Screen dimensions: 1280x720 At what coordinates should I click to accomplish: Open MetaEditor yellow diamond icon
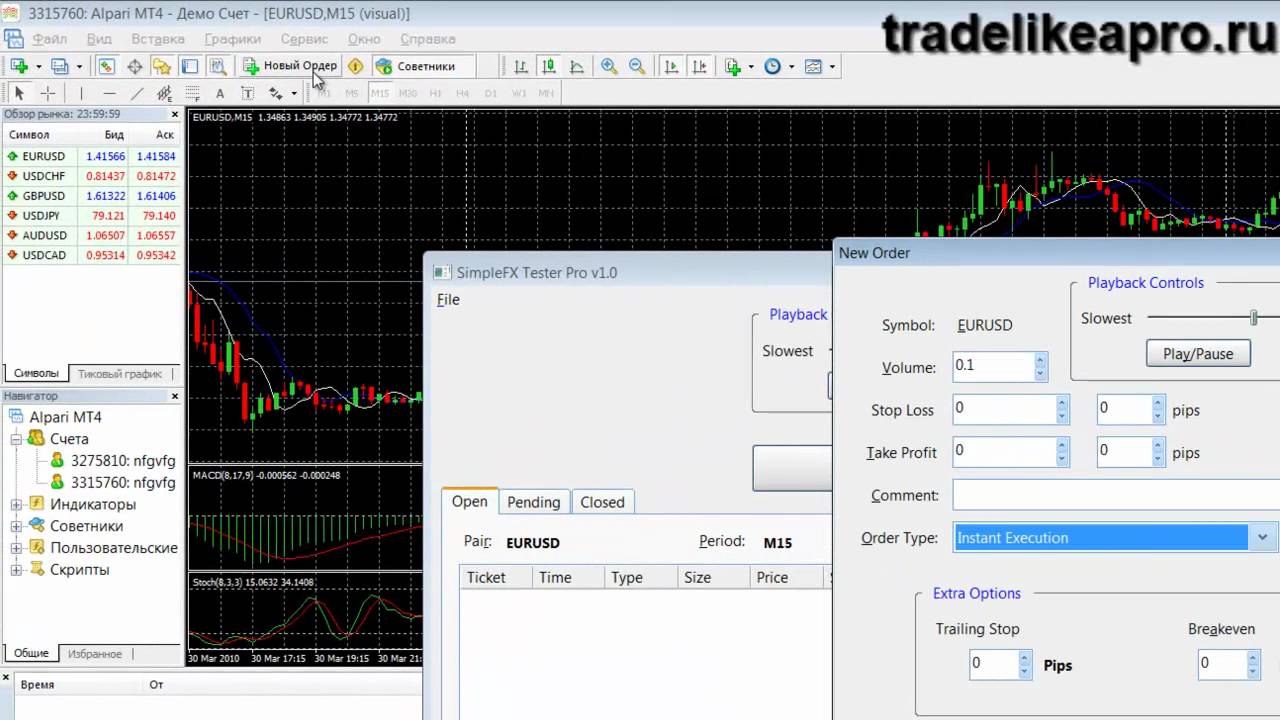point(355,66)
